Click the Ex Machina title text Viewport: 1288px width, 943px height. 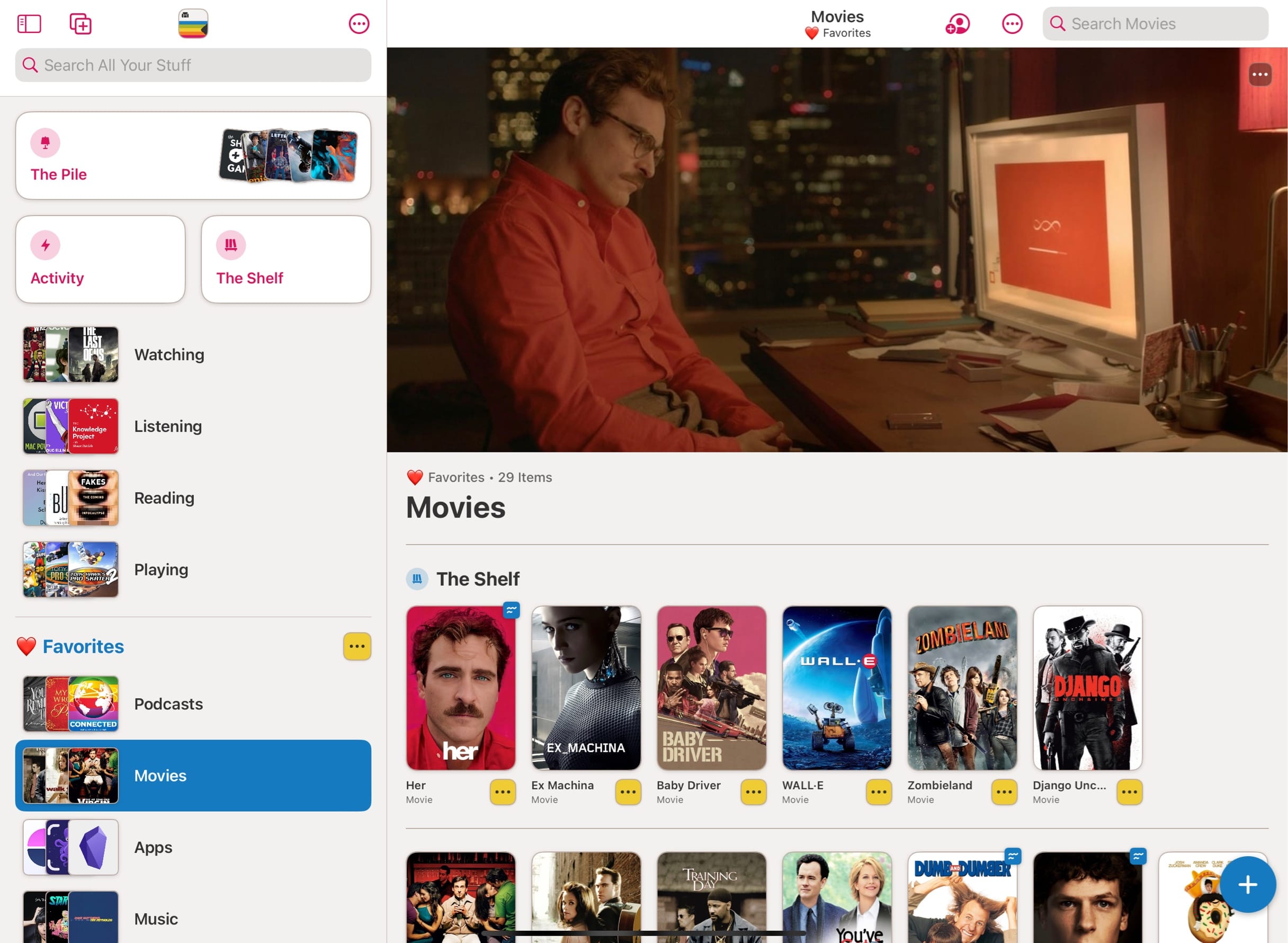point(562,786)
